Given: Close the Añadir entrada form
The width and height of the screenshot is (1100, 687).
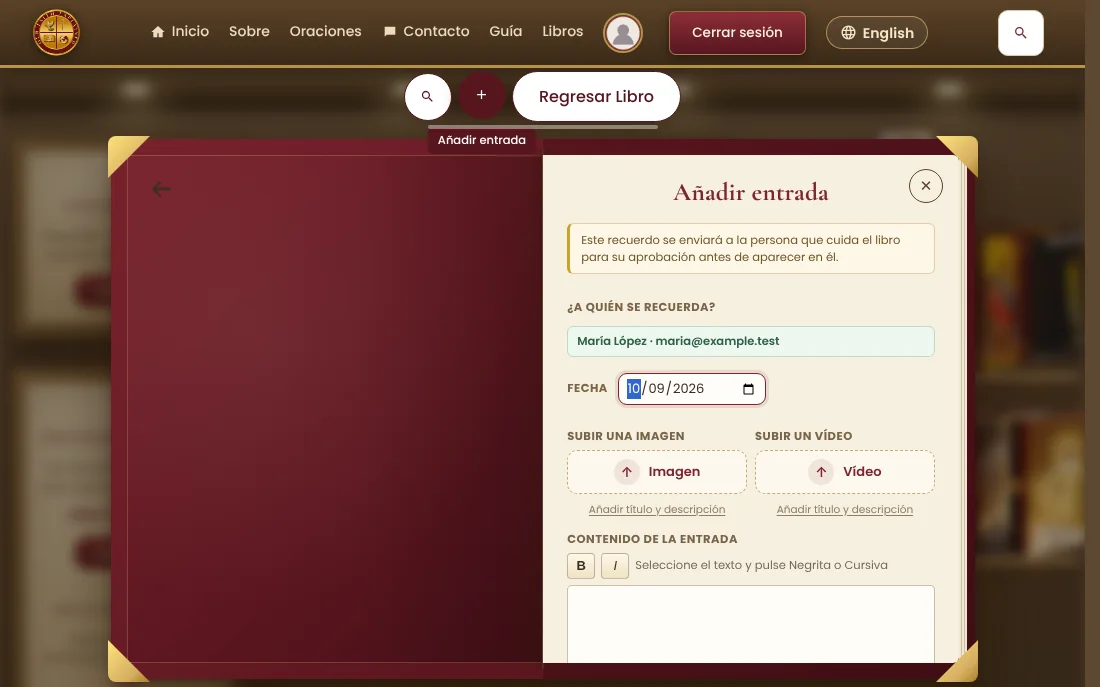Looking at the screenshot, I should (925, 186).
